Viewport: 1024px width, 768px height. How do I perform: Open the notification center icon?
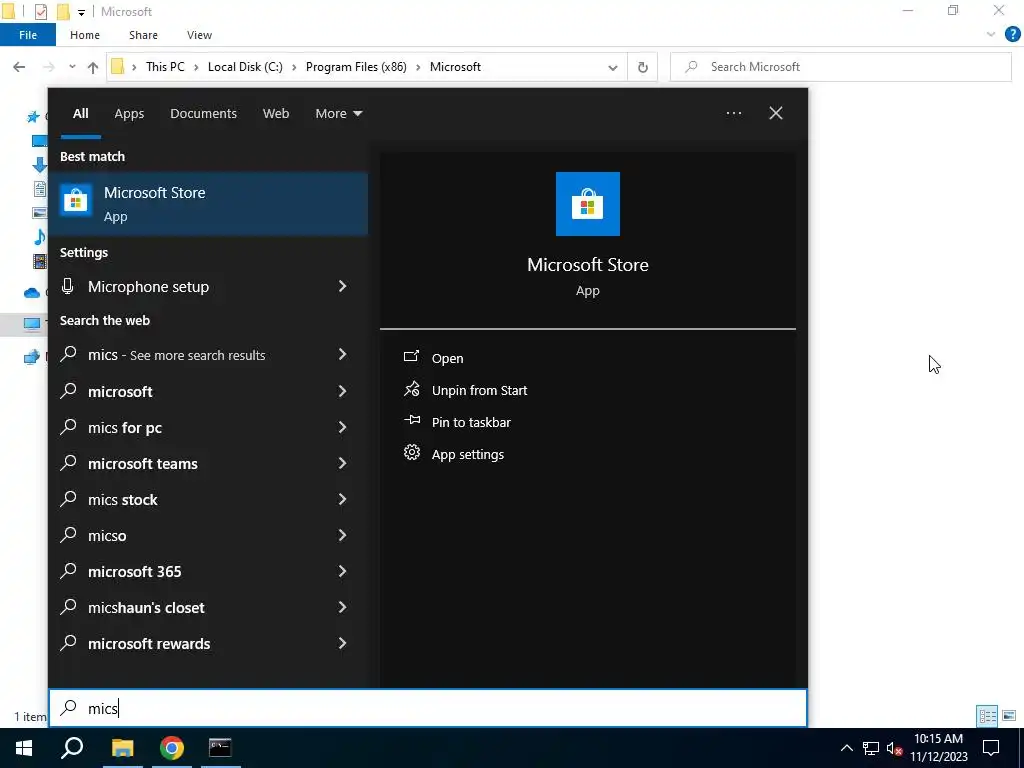coord(991,748)
